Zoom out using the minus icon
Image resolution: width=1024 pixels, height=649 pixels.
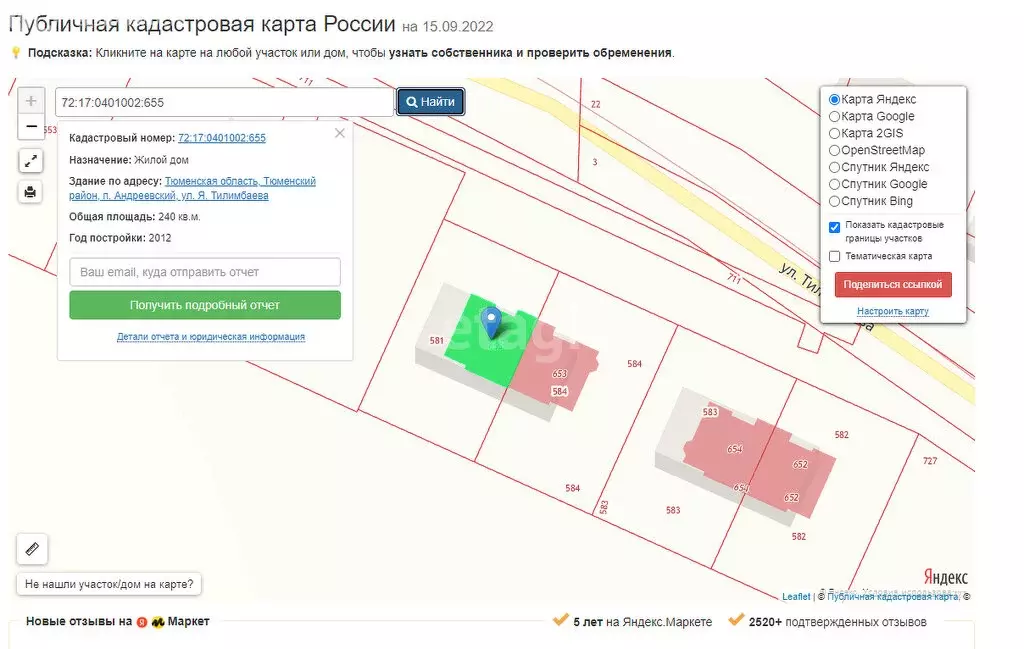point(30,126)
